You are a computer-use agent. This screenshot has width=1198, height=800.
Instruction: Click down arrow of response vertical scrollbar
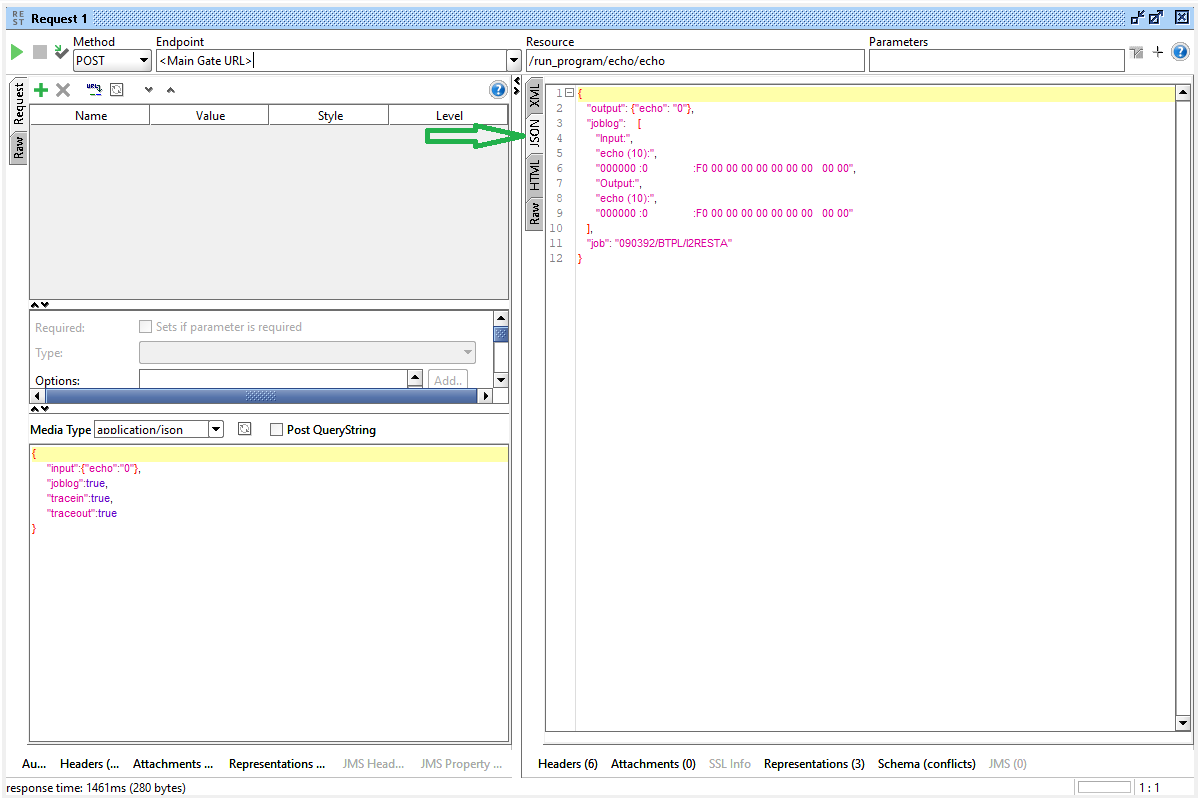click(x=1183, y=723)
